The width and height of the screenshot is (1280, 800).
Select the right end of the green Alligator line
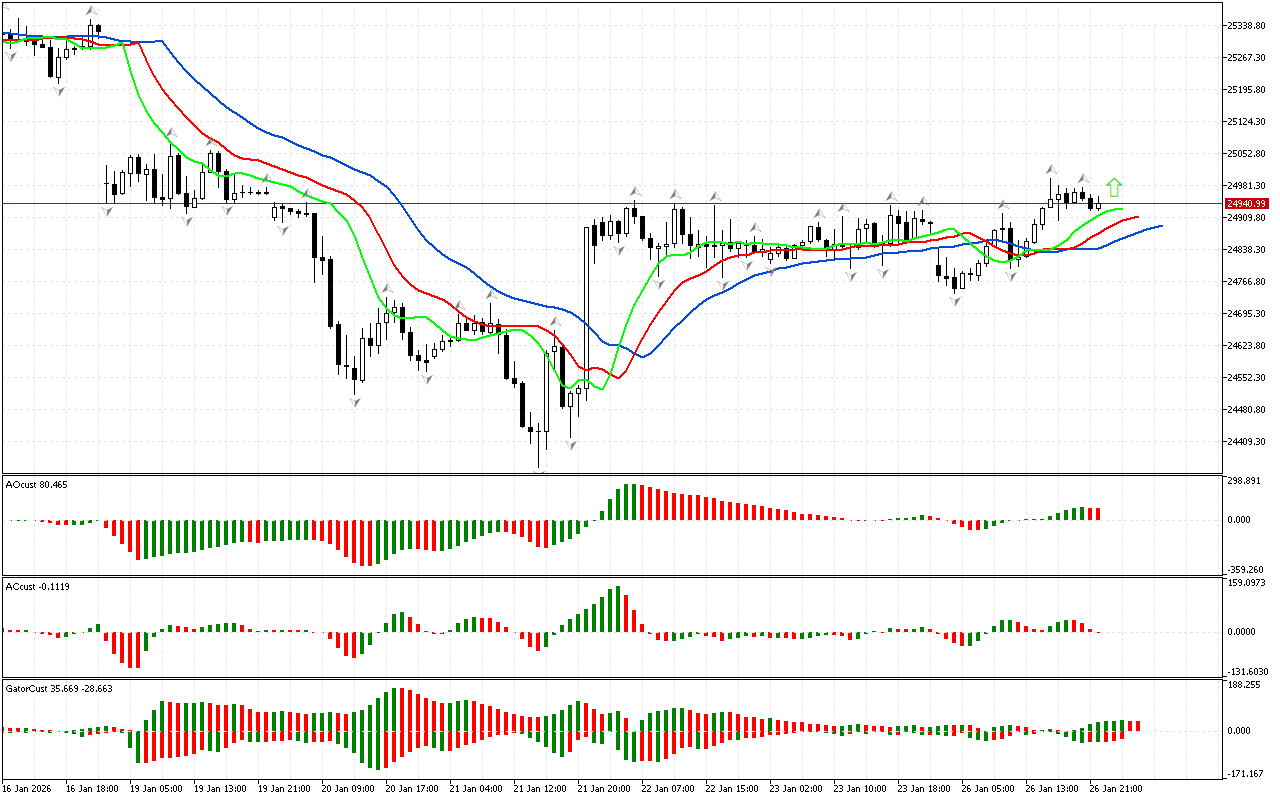1121,210
